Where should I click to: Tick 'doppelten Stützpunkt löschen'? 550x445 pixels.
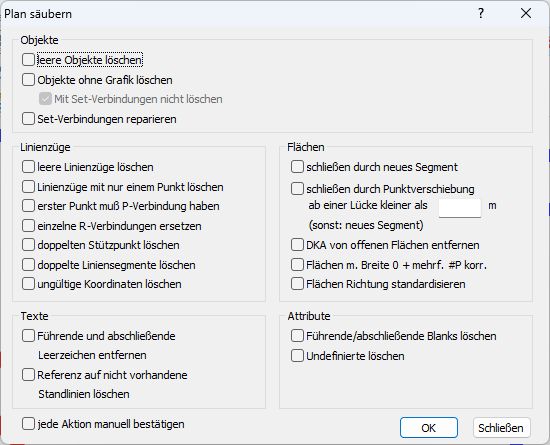[28, 245]
